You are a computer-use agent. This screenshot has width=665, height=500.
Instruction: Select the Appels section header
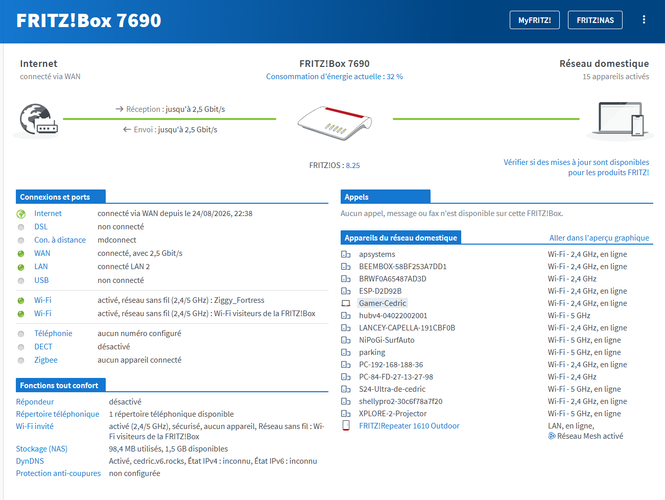pos(385,197)
